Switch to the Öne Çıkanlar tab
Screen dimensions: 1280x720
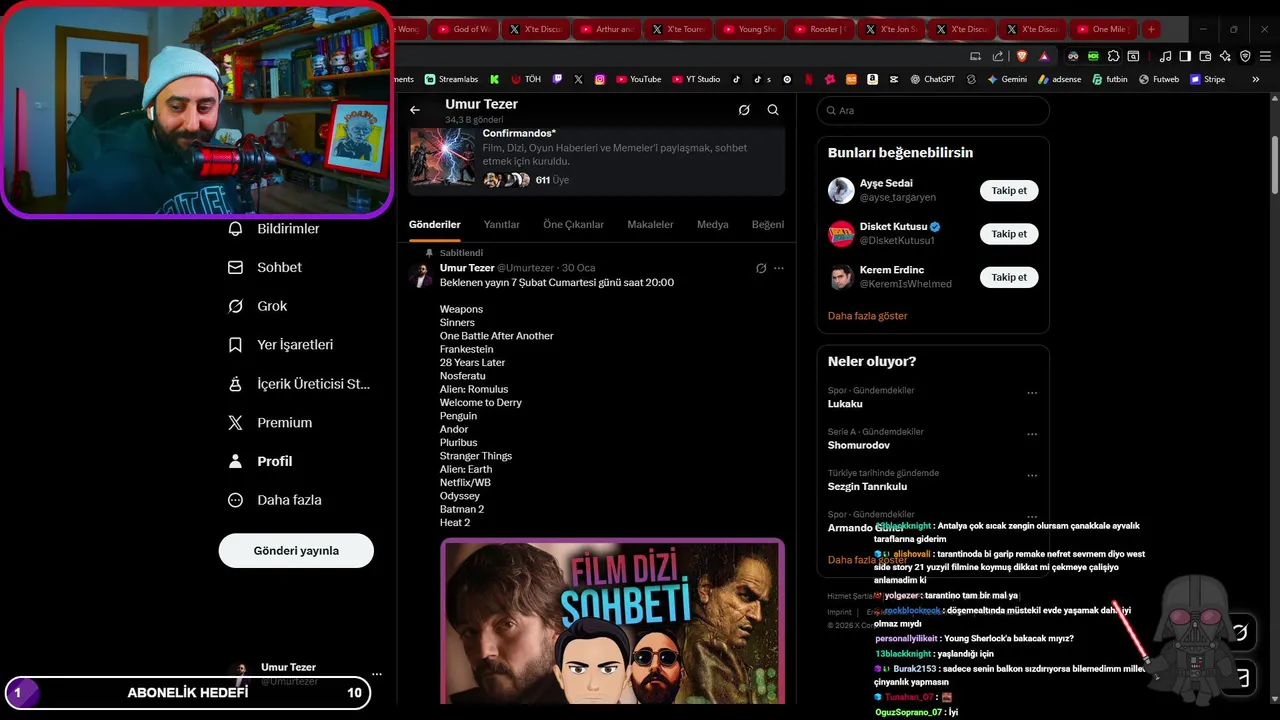573,225
